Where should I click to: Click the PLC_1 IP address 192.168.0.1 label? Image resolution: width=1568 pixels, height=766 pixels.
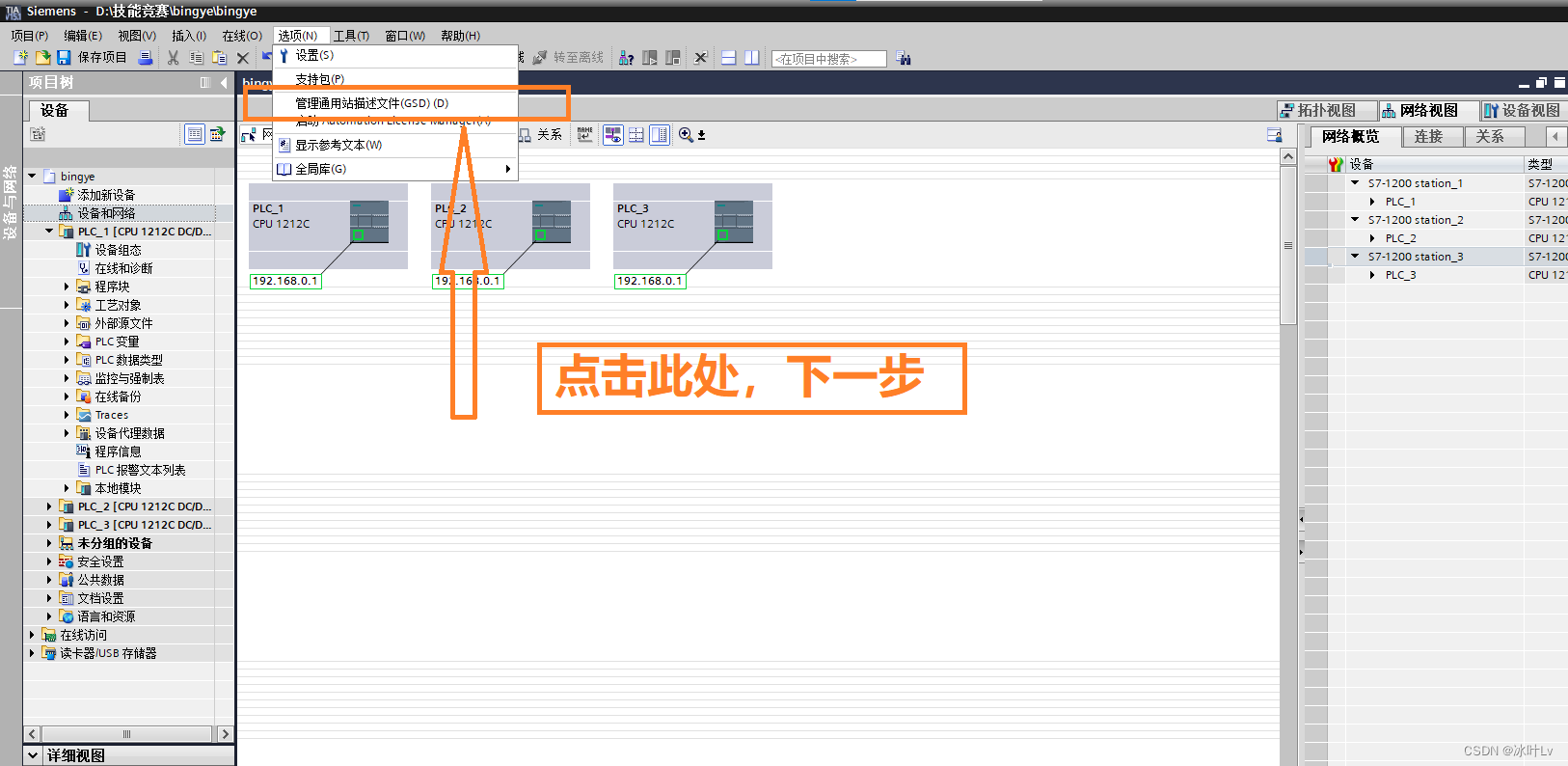284,281
